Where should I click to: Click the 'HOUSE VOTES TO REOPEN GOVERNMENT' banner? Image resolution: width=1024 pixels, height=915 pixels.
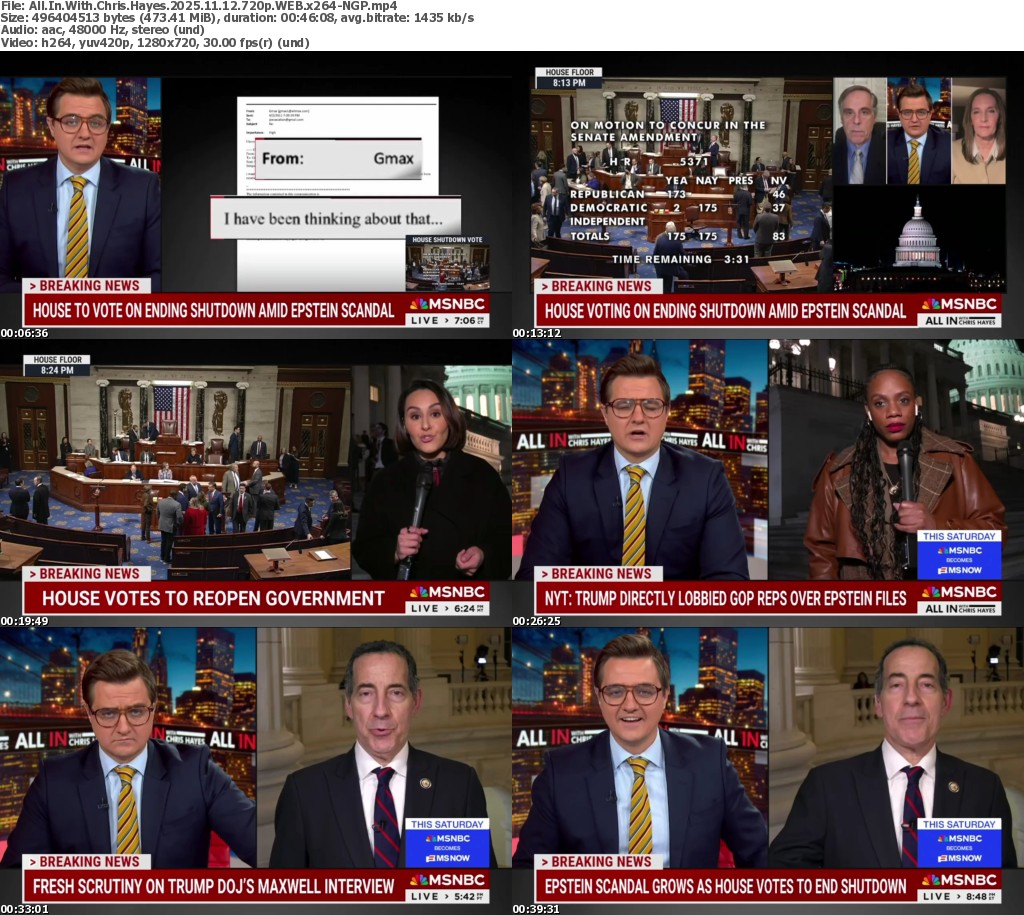(213, 599)
